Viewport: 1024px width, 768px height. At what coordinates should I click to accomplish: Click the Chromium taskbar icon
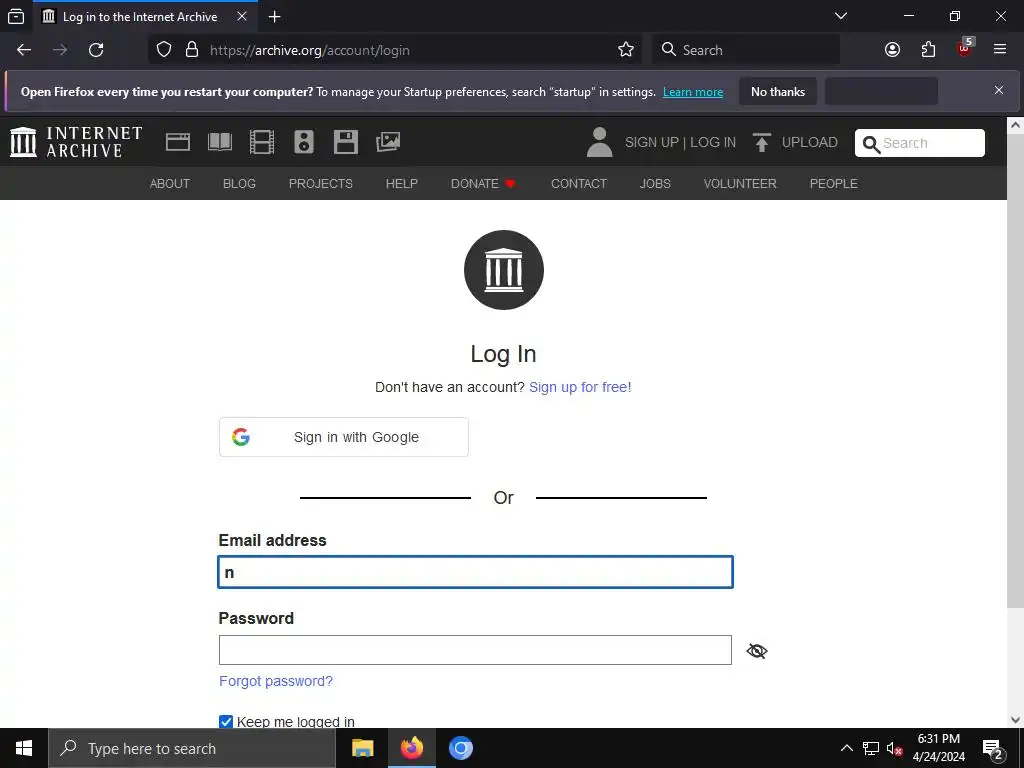point(460,748)
